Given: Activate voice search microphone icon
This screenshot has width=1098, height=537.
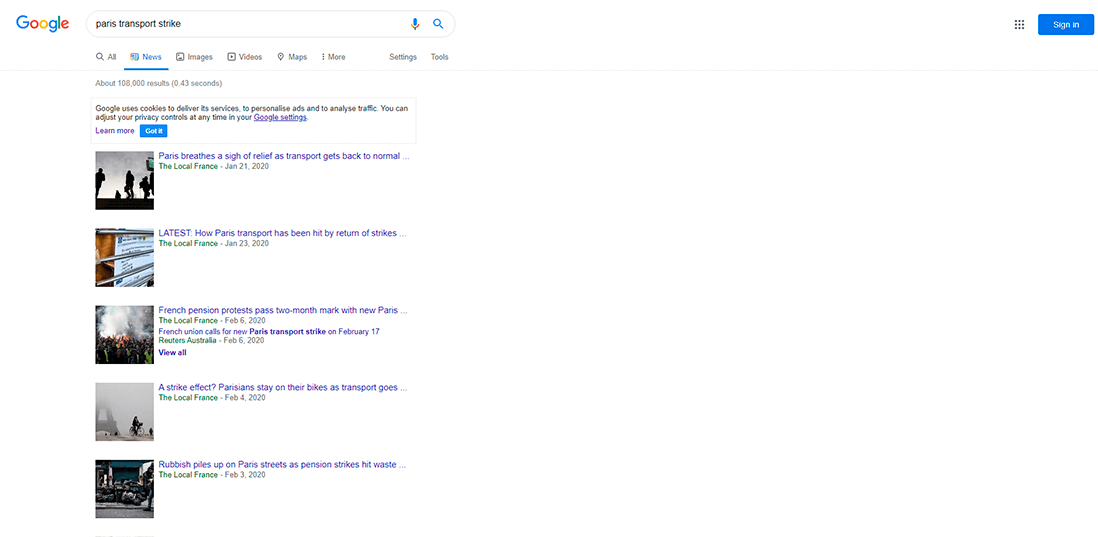Looking at the screenshot, I should click(415, 24).
